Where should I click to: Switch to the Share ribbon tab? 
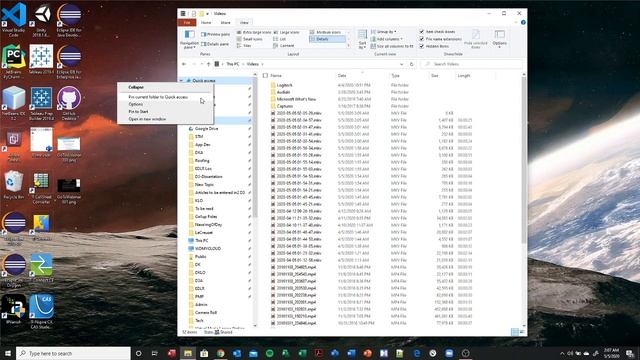[225, 23]
